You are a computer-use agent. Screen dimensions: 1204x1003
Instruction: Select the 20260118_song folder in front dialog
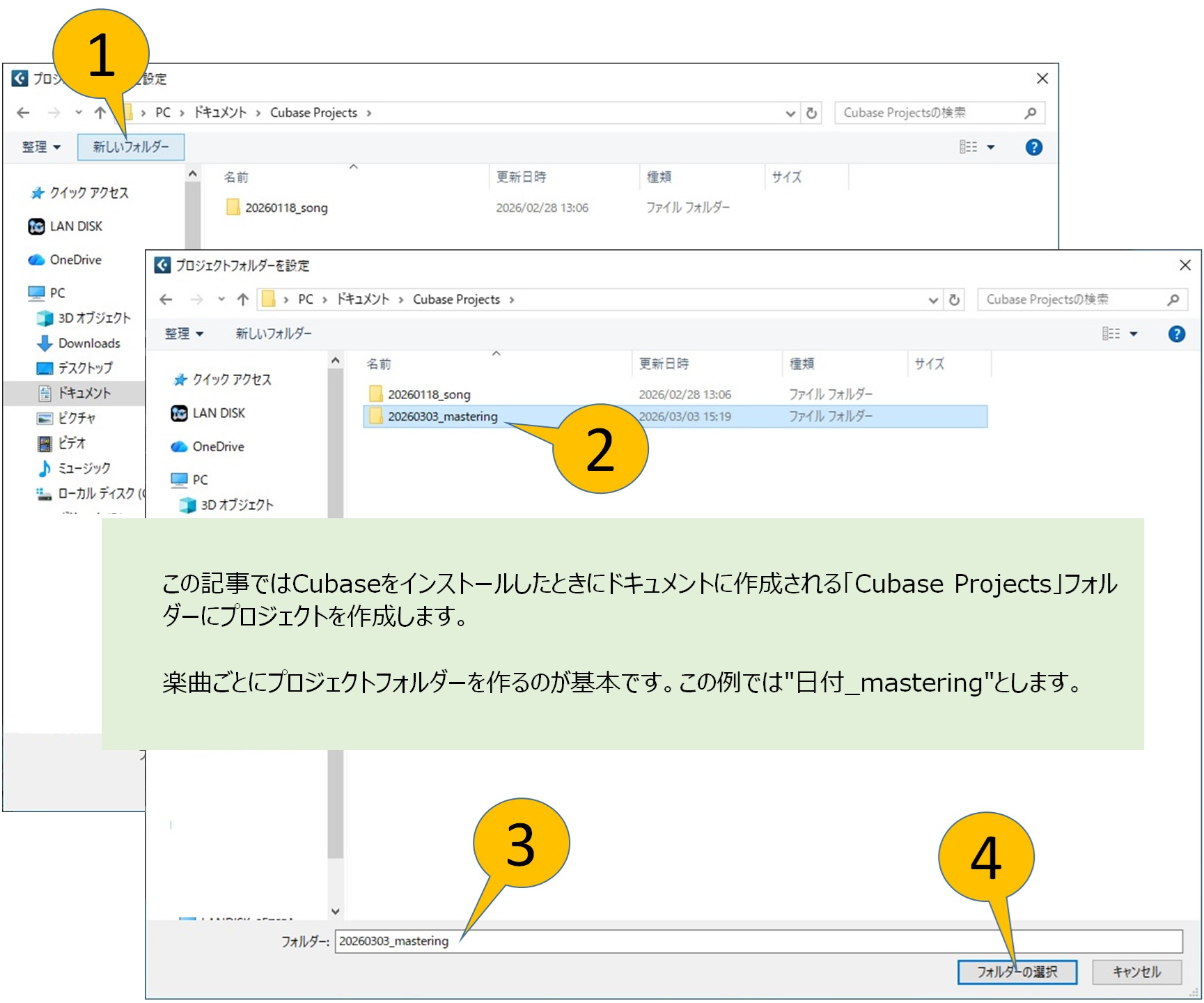(x=428, y=395)
